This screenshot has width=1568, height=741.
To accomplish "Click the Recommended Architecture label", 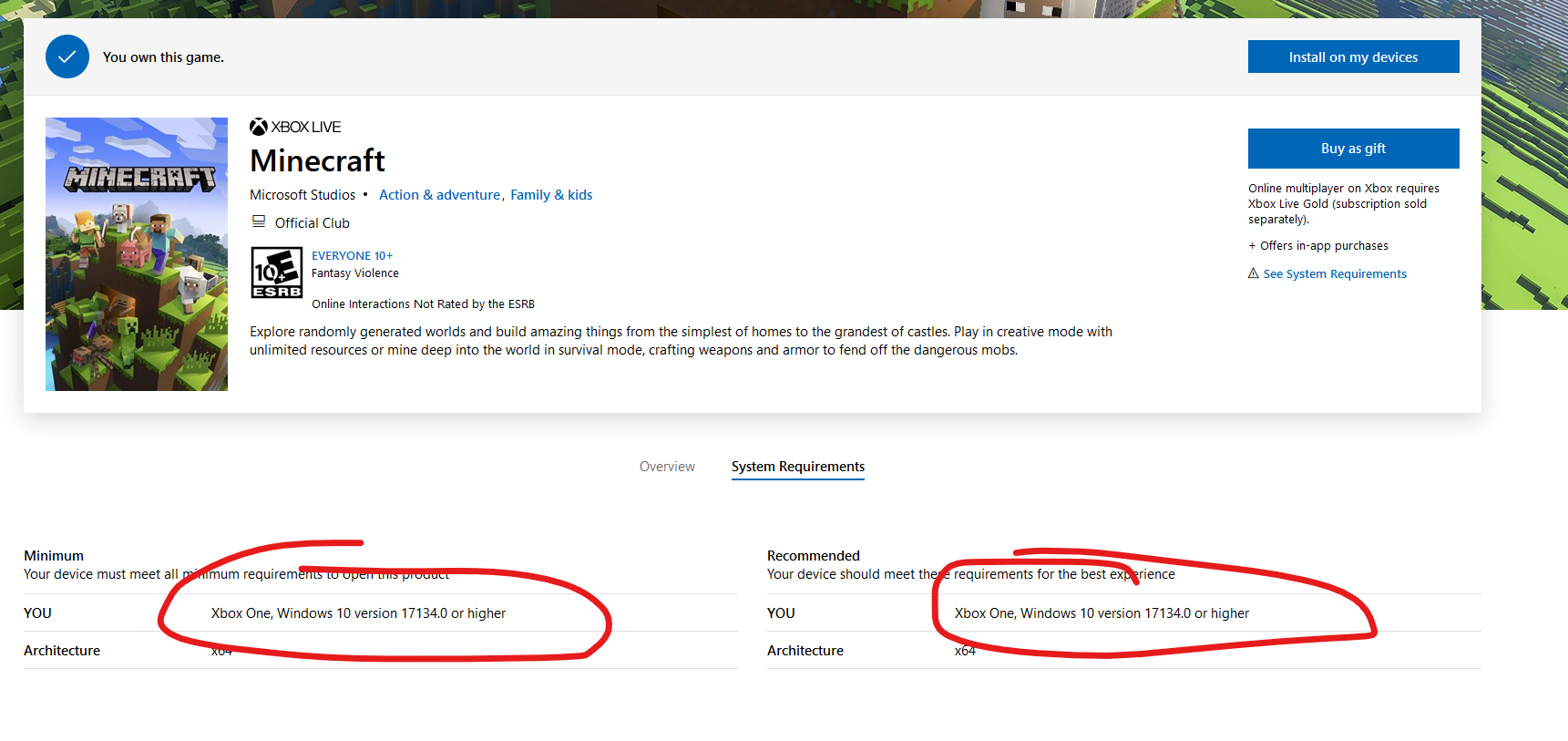I will pyautogui.click(x=805, y=651).
